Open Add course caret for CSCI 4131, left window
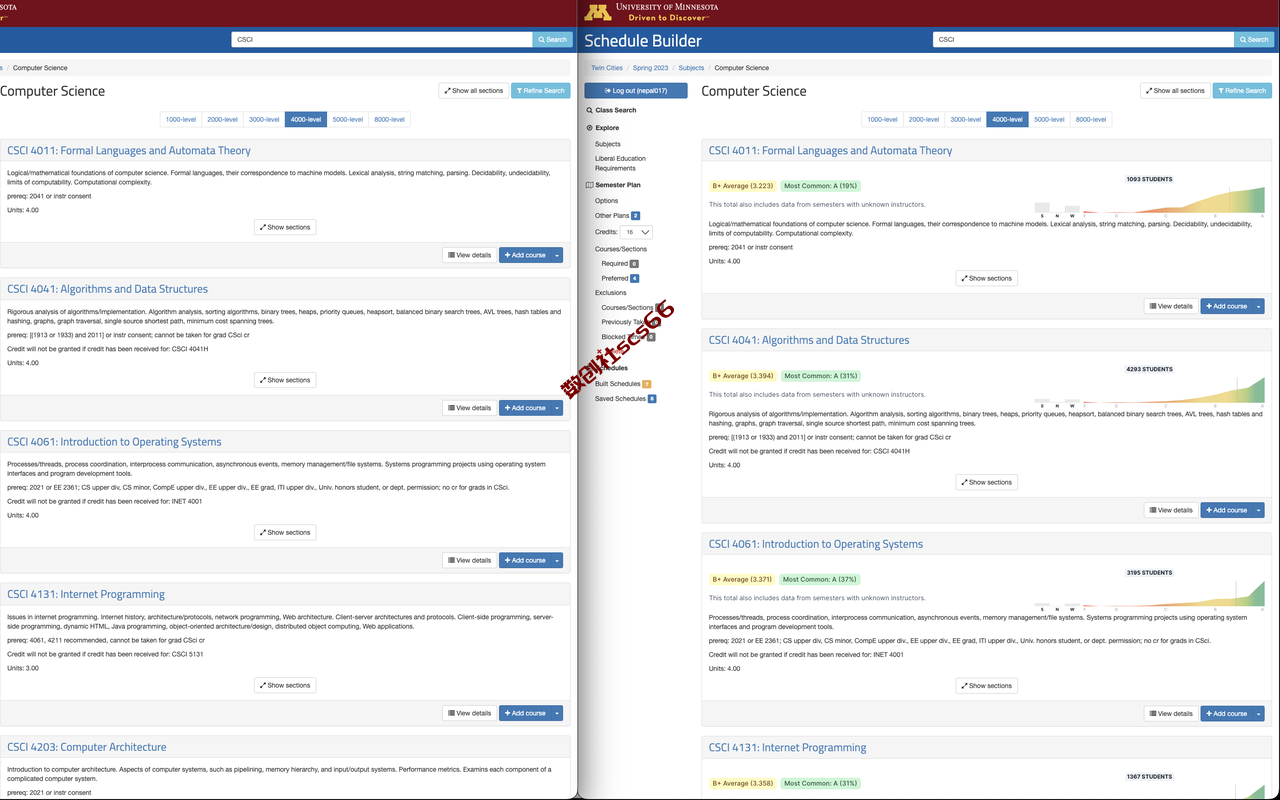1280x800 pixels. pos(557,713)
